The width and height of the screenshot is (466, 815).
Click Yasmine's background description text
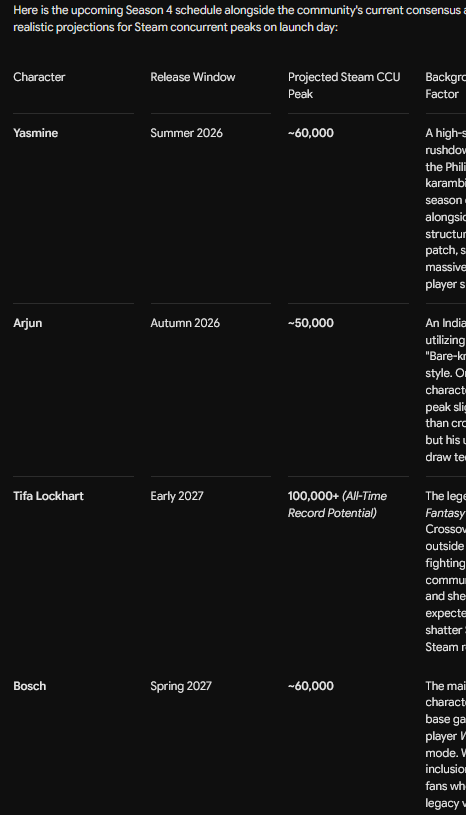tap(445, 208)
